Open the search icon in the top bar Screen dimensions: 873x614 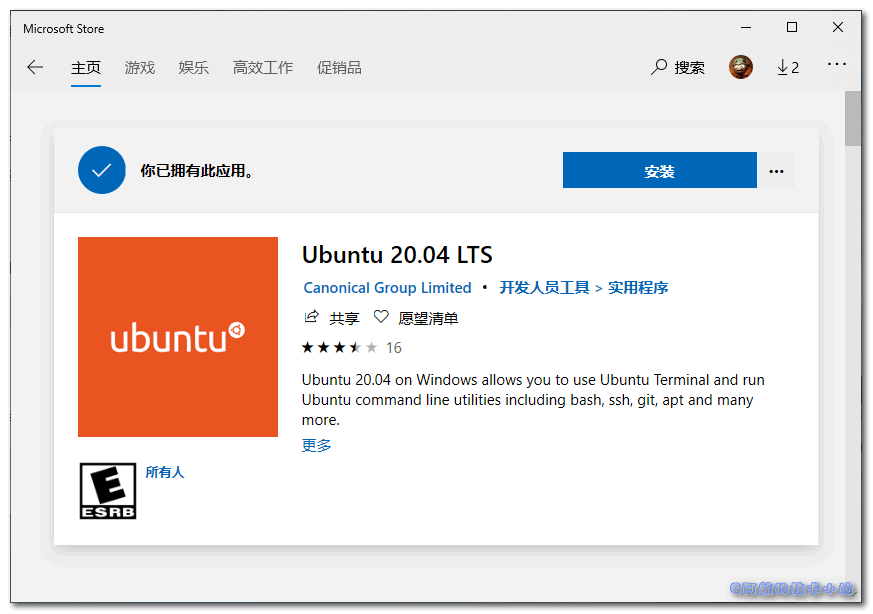tap(658, 67)
